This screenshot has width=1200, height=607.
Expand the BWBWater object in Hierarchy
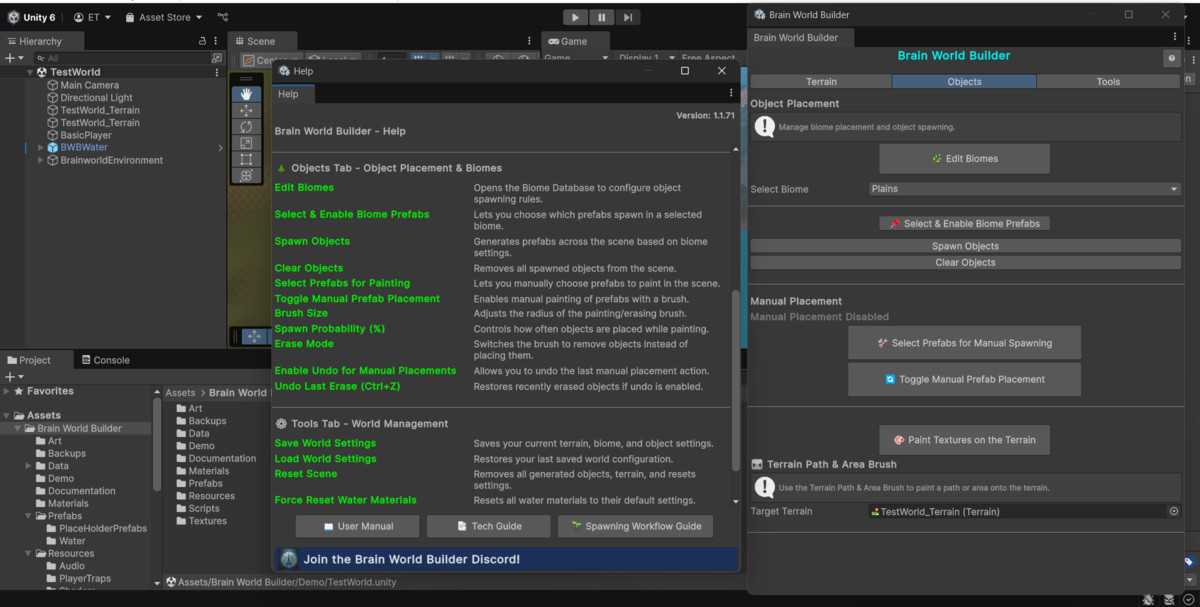[41, 147]
